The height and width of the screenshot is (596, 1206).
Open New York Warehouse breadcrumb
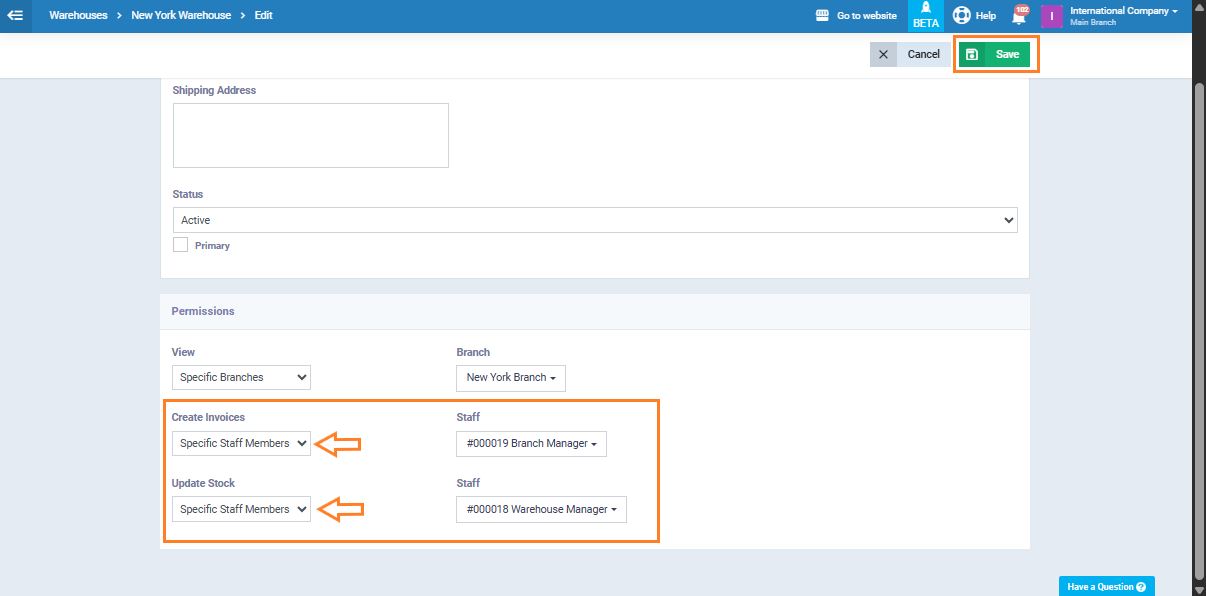(x=181, y=16)
